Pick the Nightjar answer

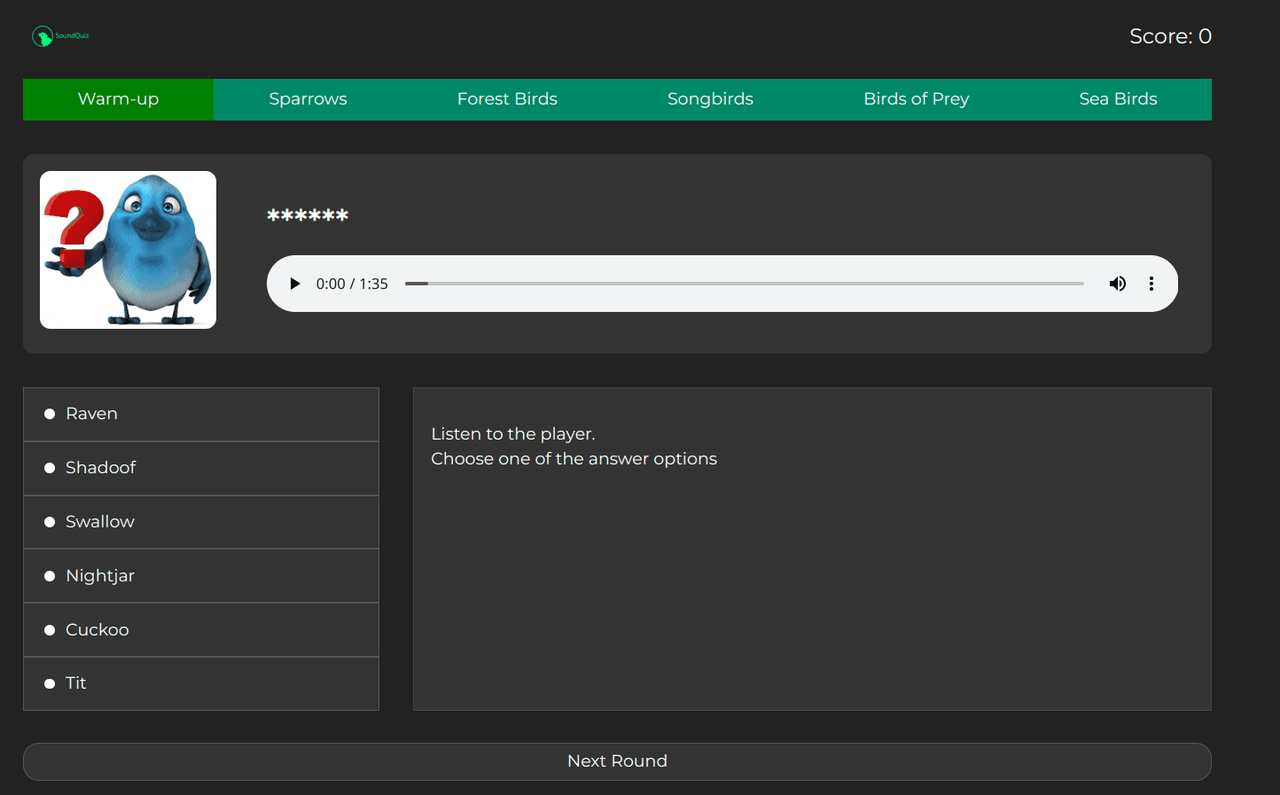201,576
